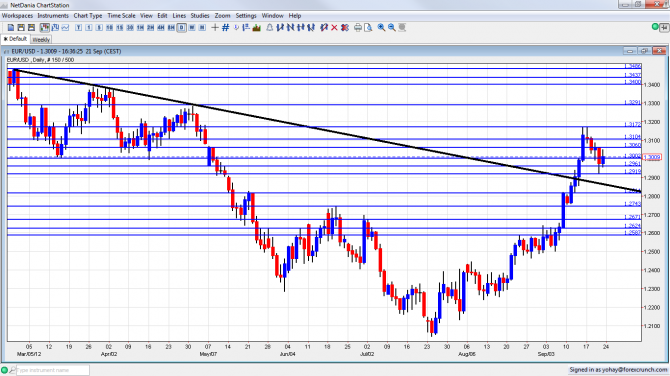The height and width of the screenshot is (376, 670).
Task: Click the EUR/USD Daily chart title text
Action: pos(40,60)
